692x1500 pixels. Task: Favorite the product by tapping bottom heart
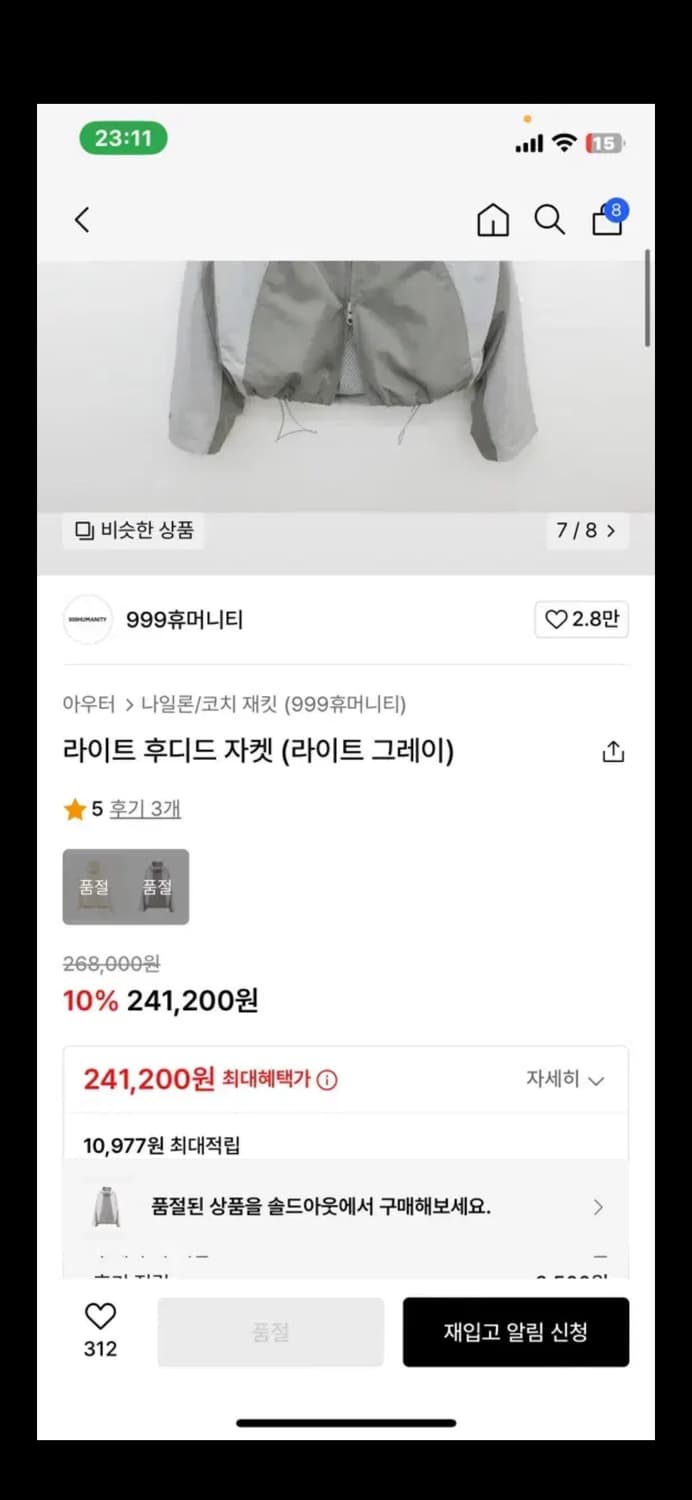[x=100, y=1320]
